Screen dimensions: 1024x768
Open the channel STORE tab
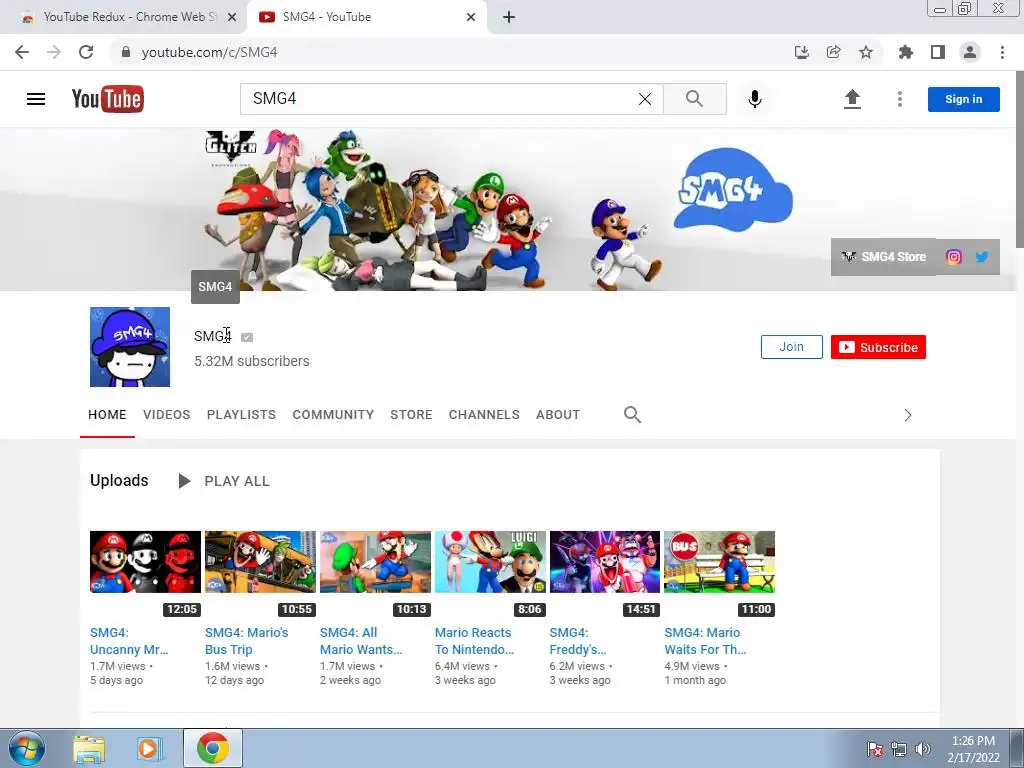click(x=411, y=415)
